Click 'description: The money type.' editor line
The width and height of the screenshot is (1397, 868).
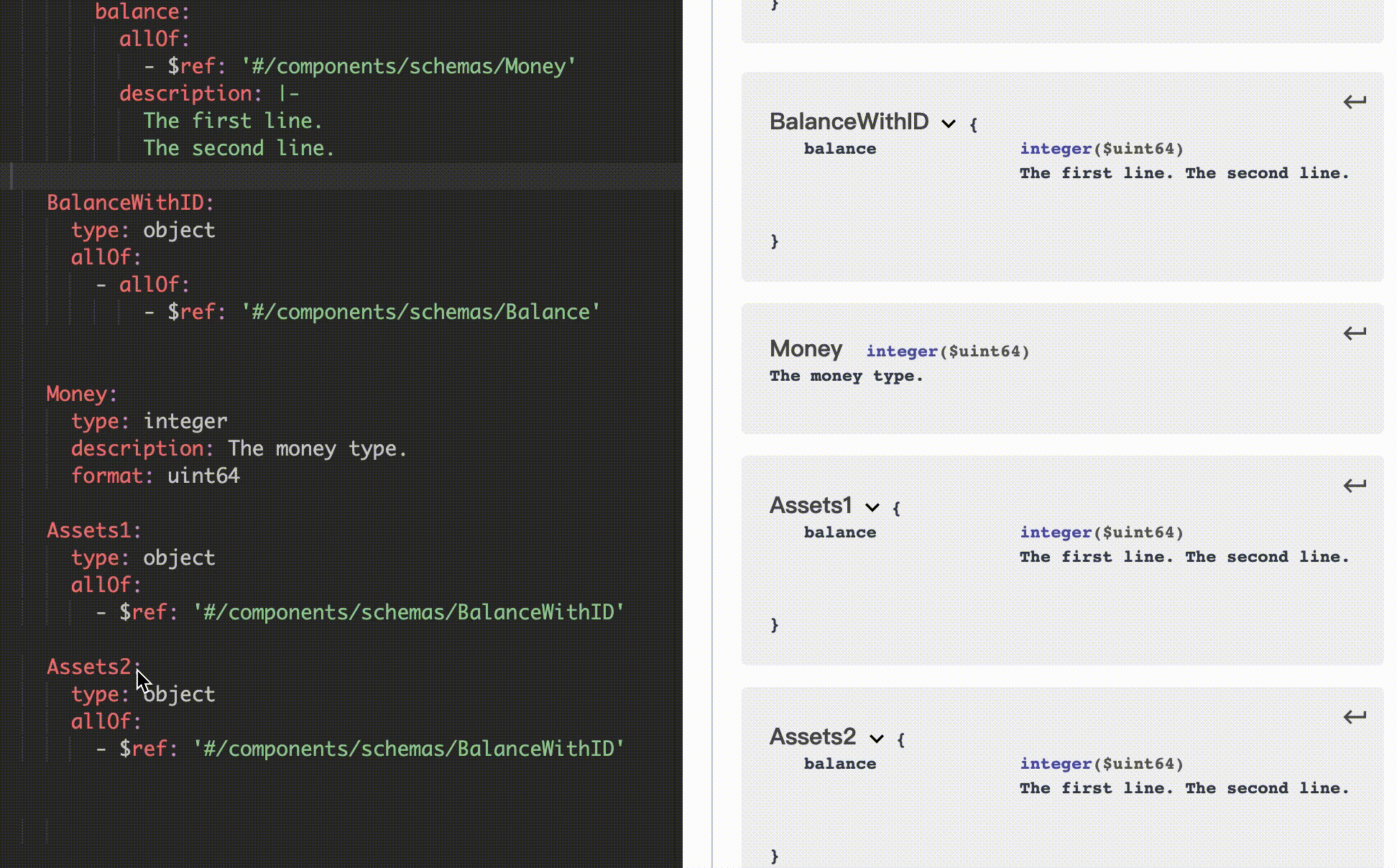tap(239, 448)
